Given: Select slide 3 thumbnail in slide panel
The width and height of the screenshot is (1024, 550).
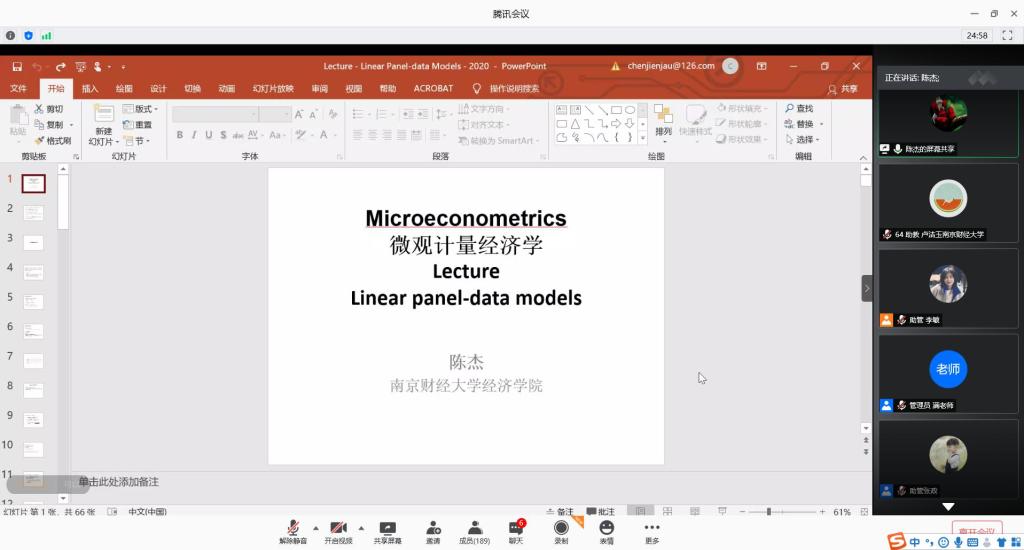Looking at the screenshot, I should [x=34, y=243].
